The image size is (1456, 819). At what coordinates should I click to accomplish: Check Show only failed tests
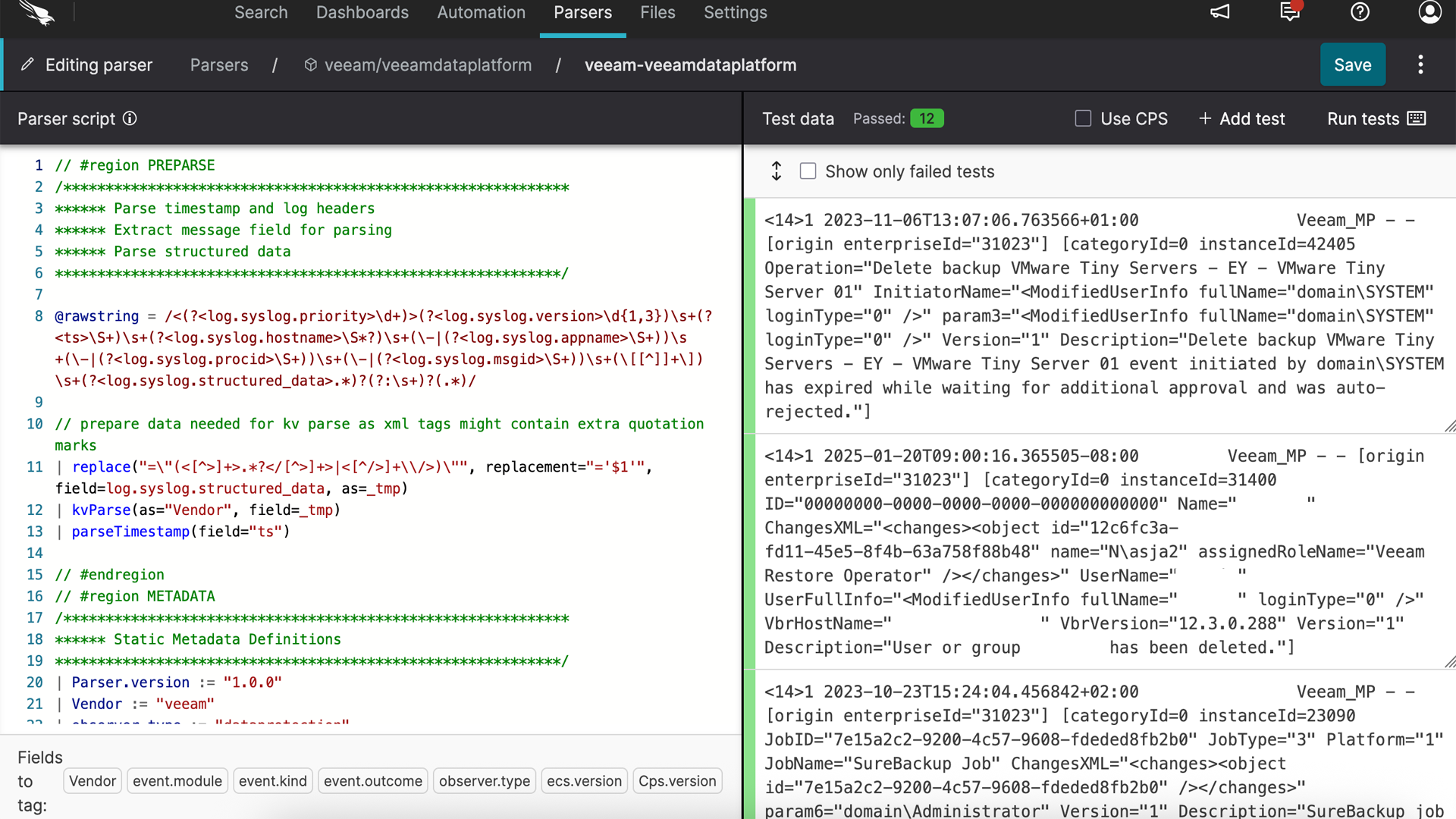click(x=808, y=171)
